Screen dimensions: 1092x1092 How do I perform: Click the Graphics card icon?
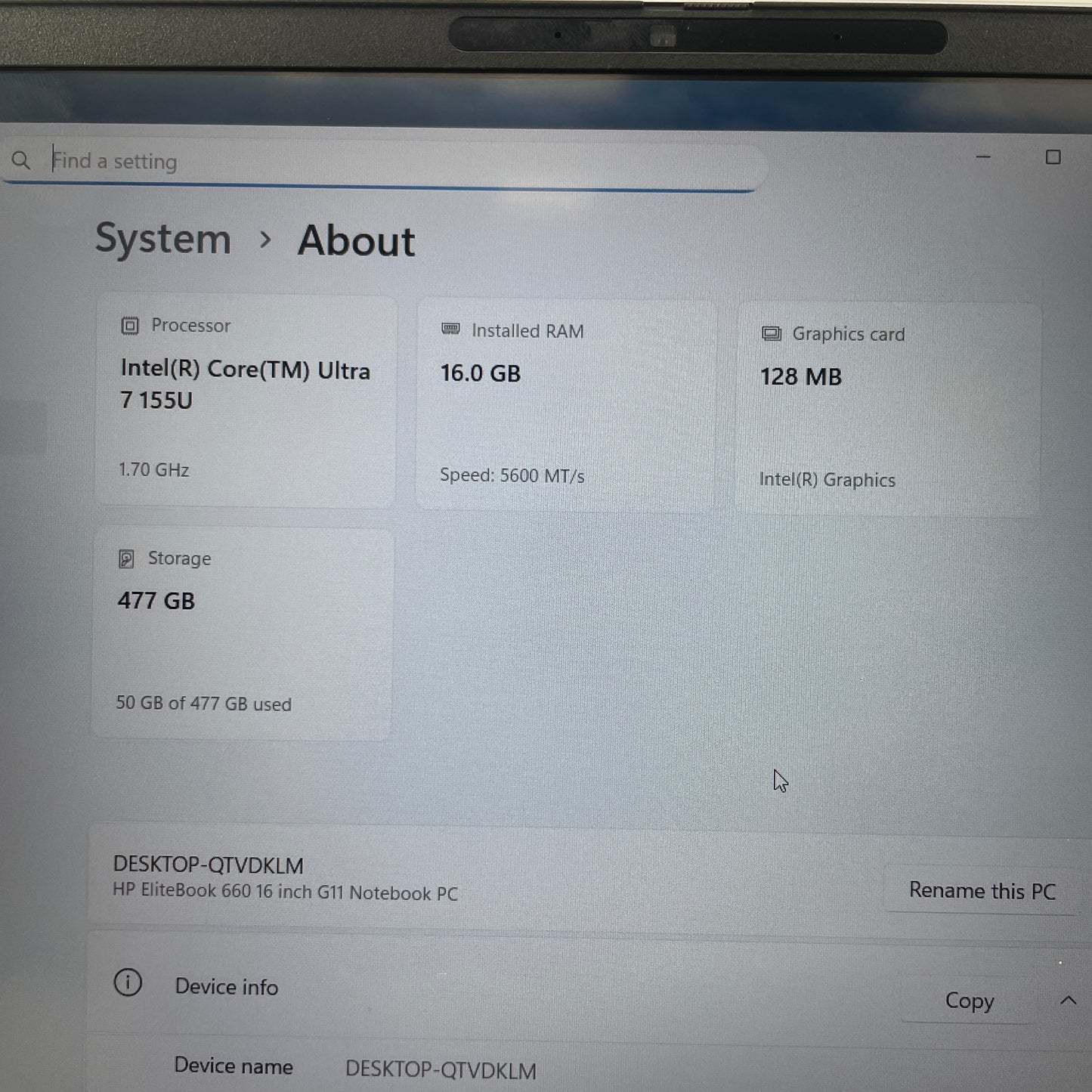click(x=771, y=333)
